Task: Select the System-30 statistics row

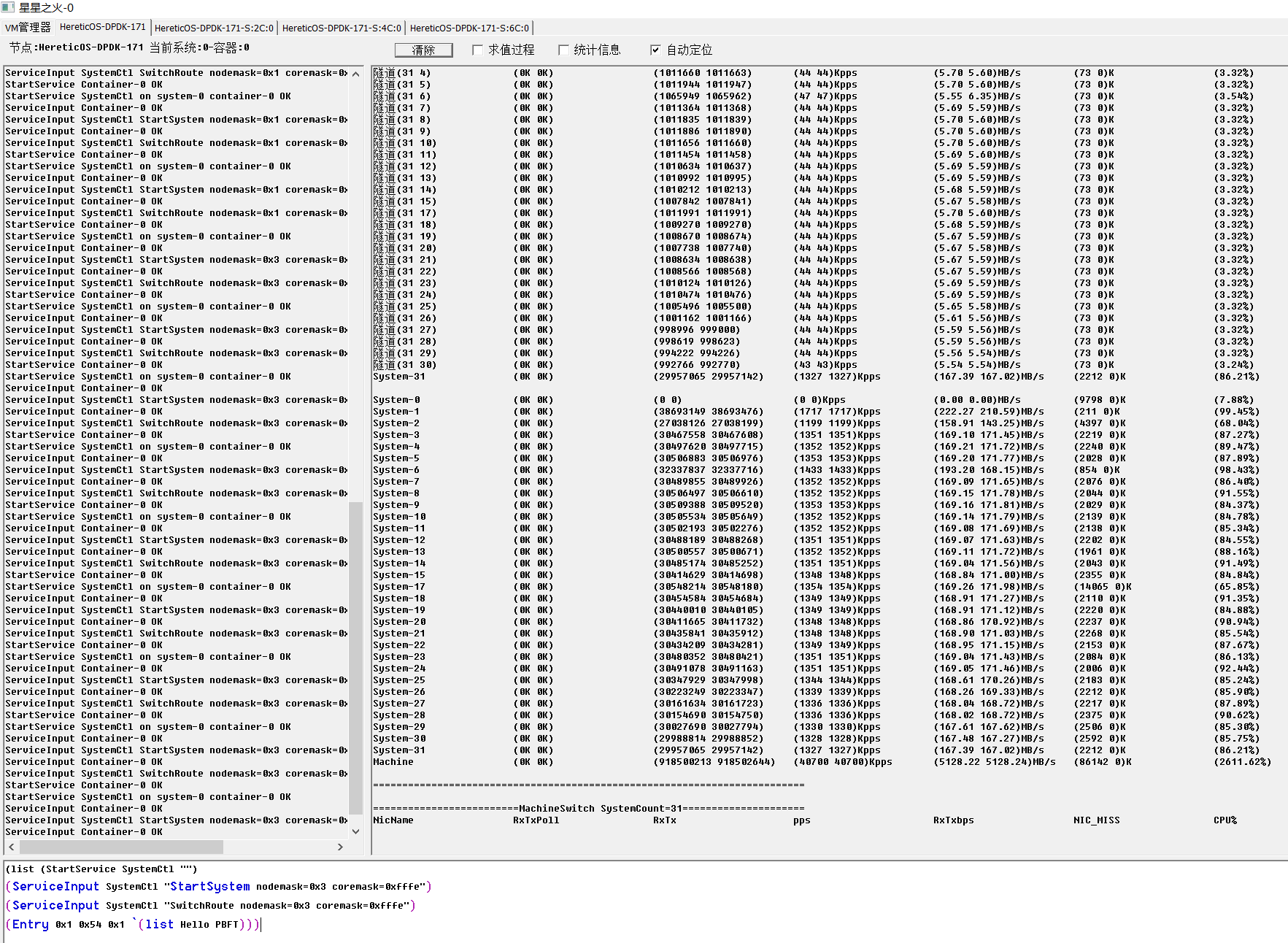Action: click(817, 739)
